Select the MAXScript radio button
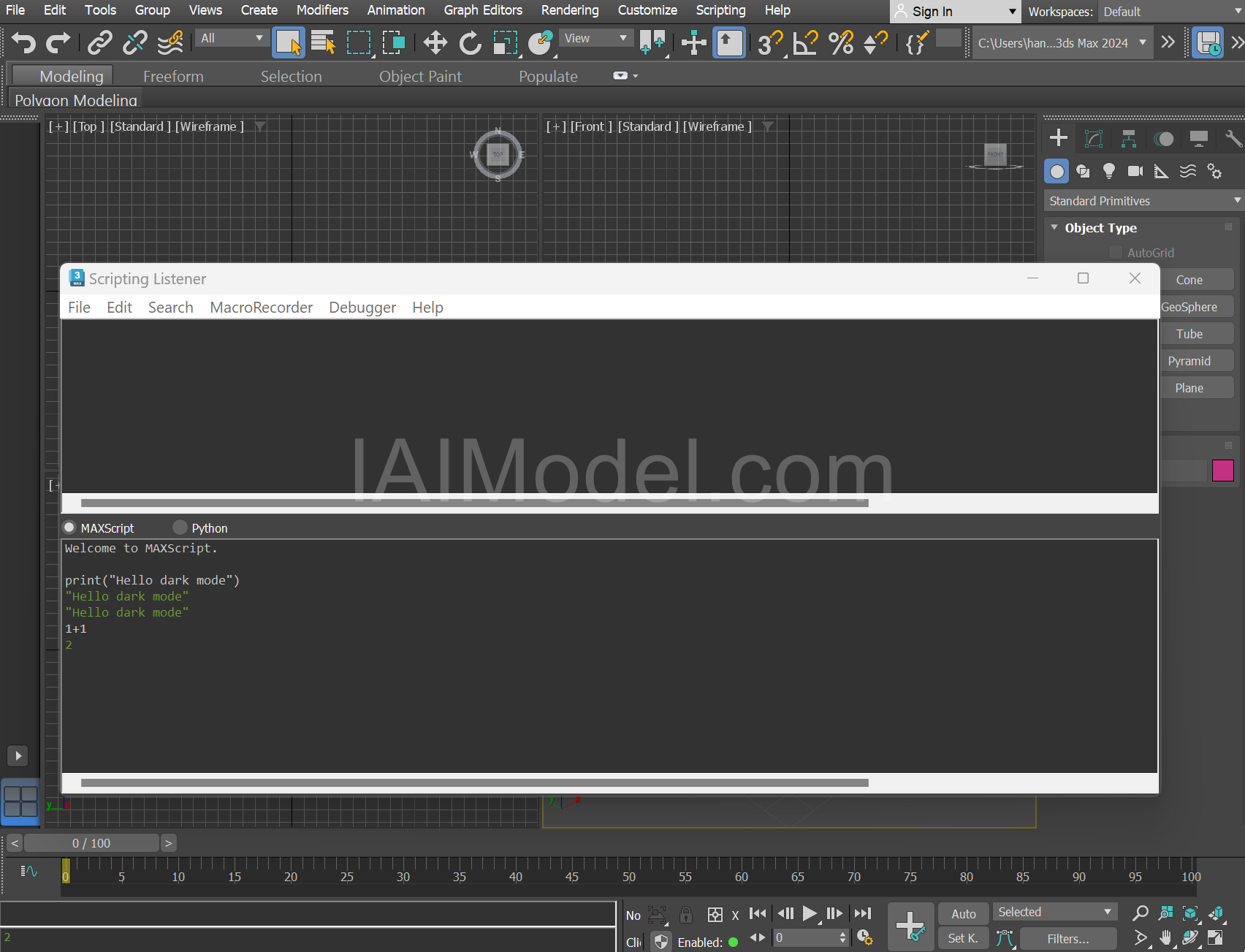1245x952 pixels. point(69,527)
